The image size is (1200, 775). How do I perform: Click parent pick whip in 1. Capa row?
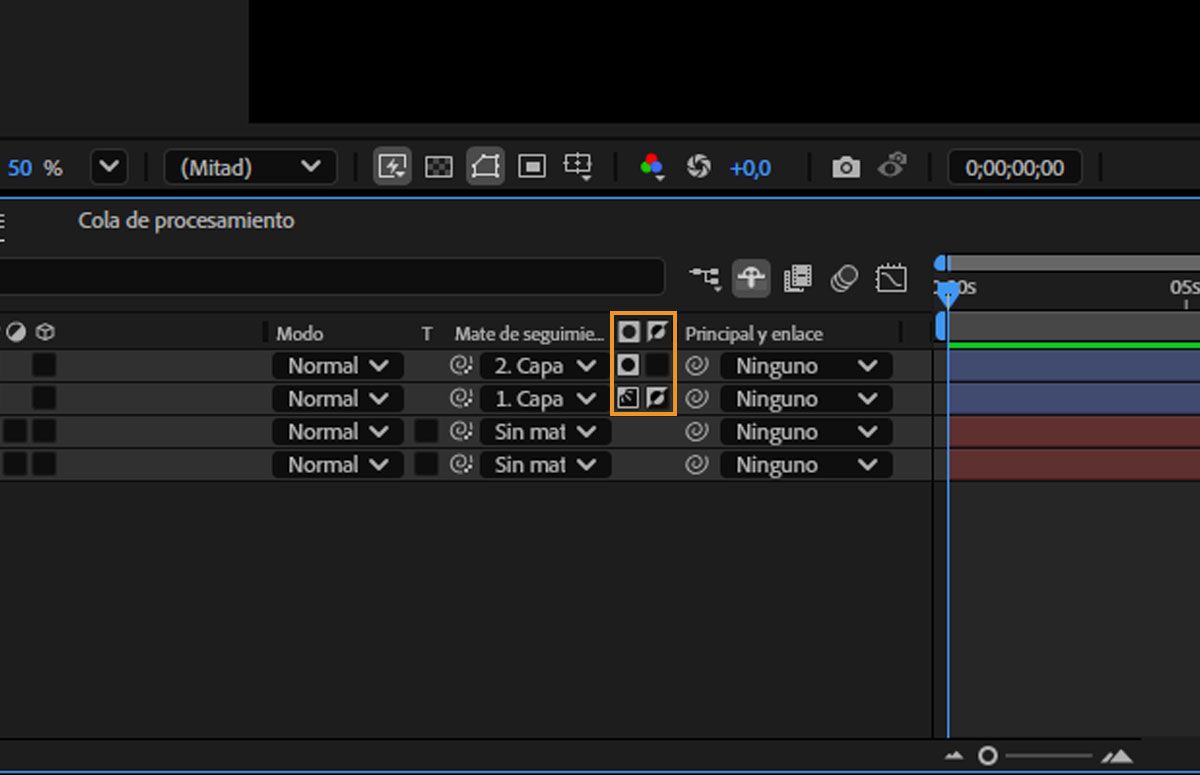[698, 399]
